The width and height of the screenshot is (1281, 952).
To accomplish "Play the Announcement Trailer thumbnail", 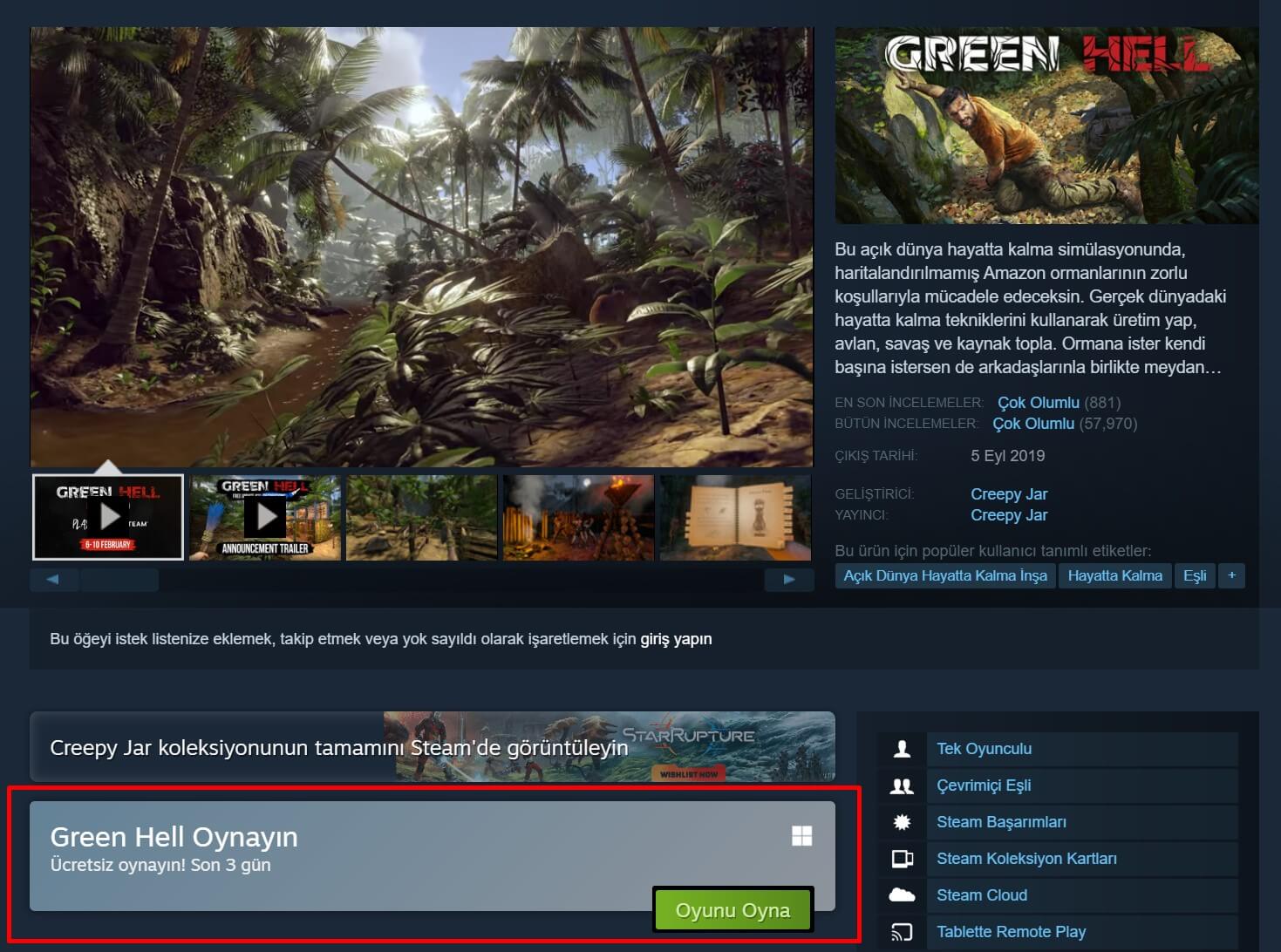I will tap(265, 517).
